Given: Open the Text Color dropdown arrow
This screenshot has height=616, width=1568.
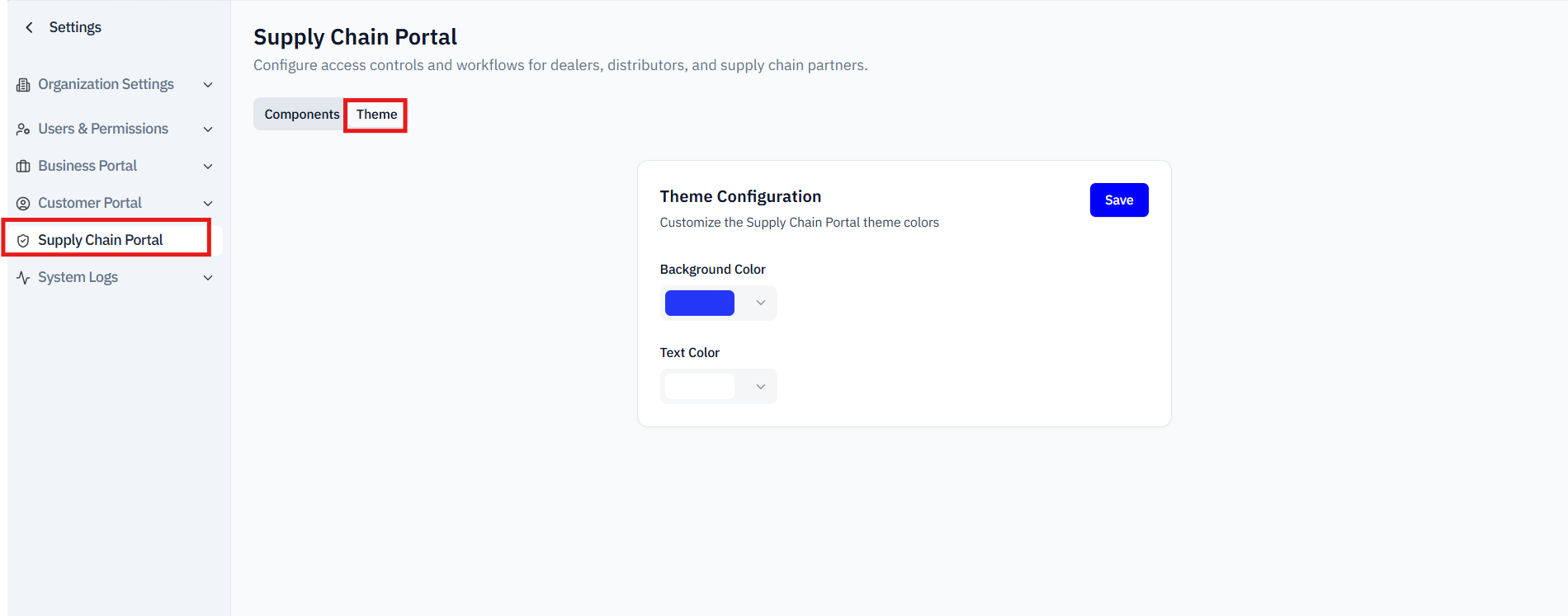Looking at the screenshot, I should point(761,387).
